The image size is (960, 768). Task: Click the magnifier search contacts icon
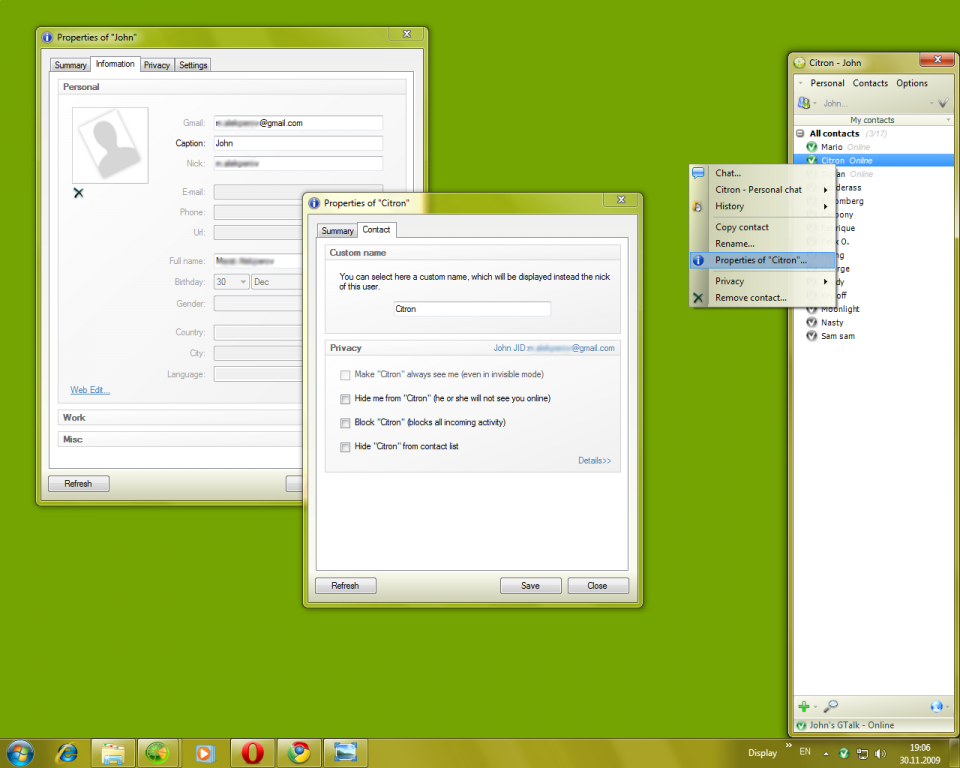tap(831, 706)
